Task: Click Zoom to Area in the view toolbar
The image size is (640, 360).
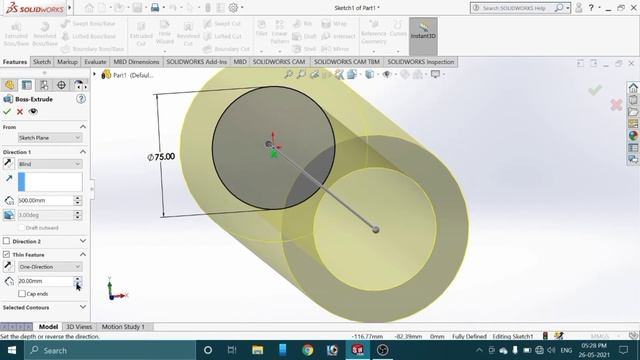Action: click(x=301, y=74)
